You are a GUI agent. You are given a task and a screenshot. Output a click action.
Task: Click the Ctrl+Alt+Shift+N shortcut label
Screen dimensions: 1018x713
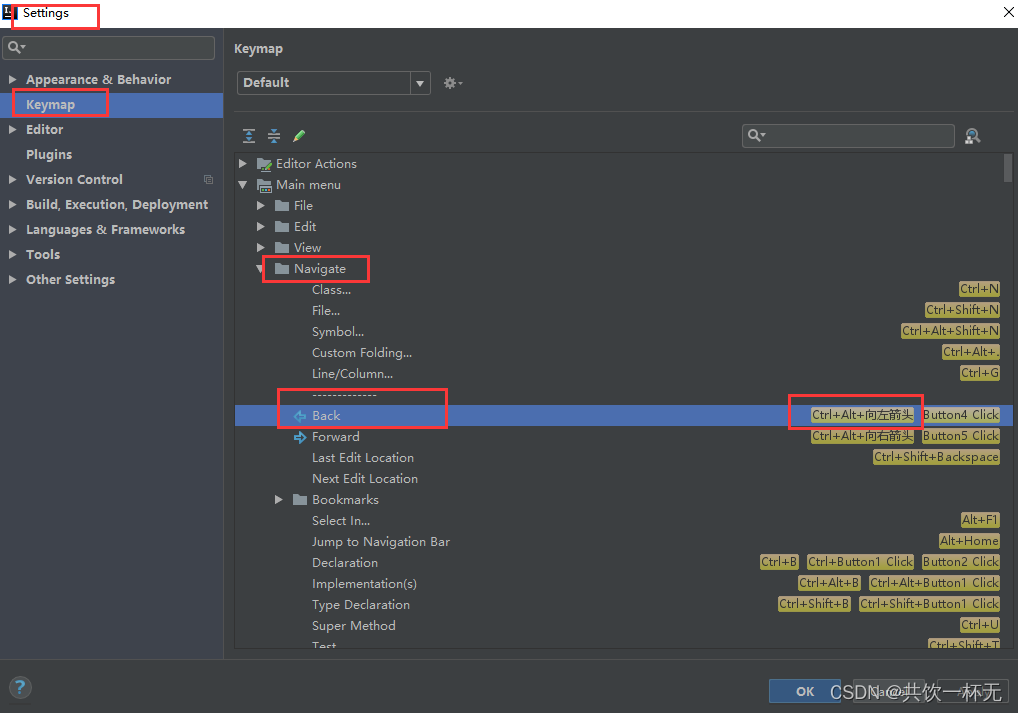pyautogui.click(x=950, y=331)
